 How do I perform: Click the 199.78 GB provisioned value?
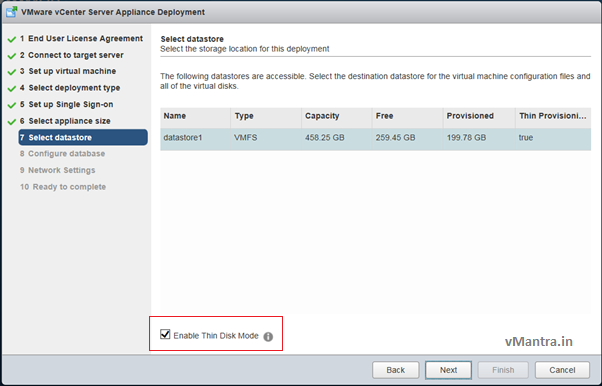pos(466,138)
